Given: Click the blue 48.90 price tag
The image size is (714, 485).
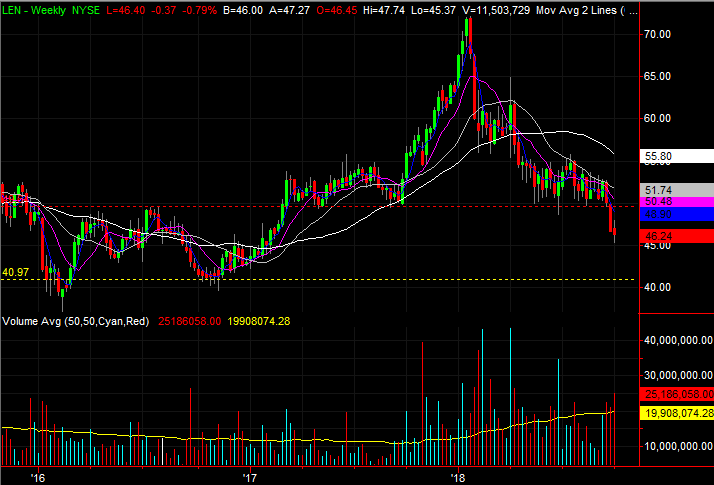Looking at the screenshot, I should pyautogui.click(x=677, y=214).
